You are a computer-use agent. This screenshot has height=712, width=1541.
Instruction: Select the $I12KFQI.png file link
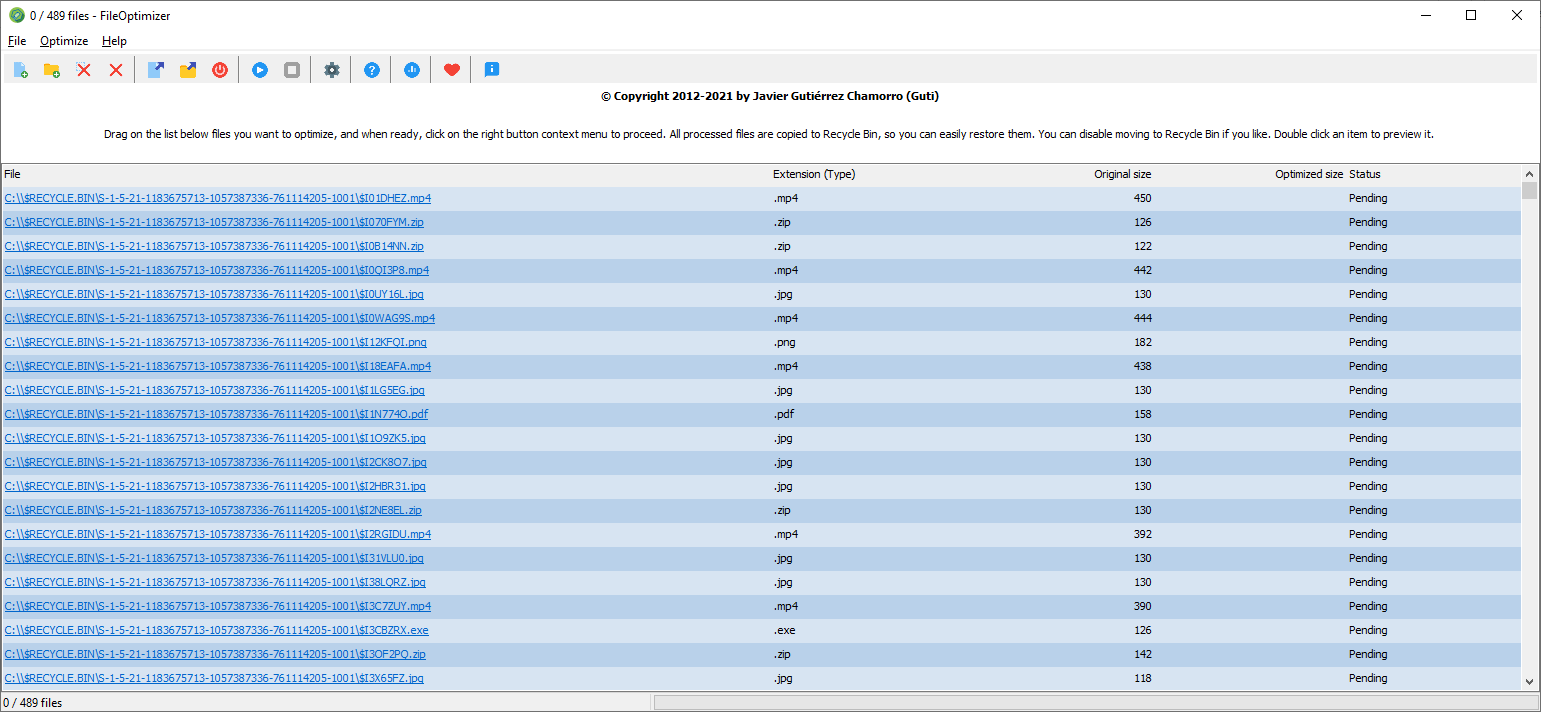tap(216, 342)
